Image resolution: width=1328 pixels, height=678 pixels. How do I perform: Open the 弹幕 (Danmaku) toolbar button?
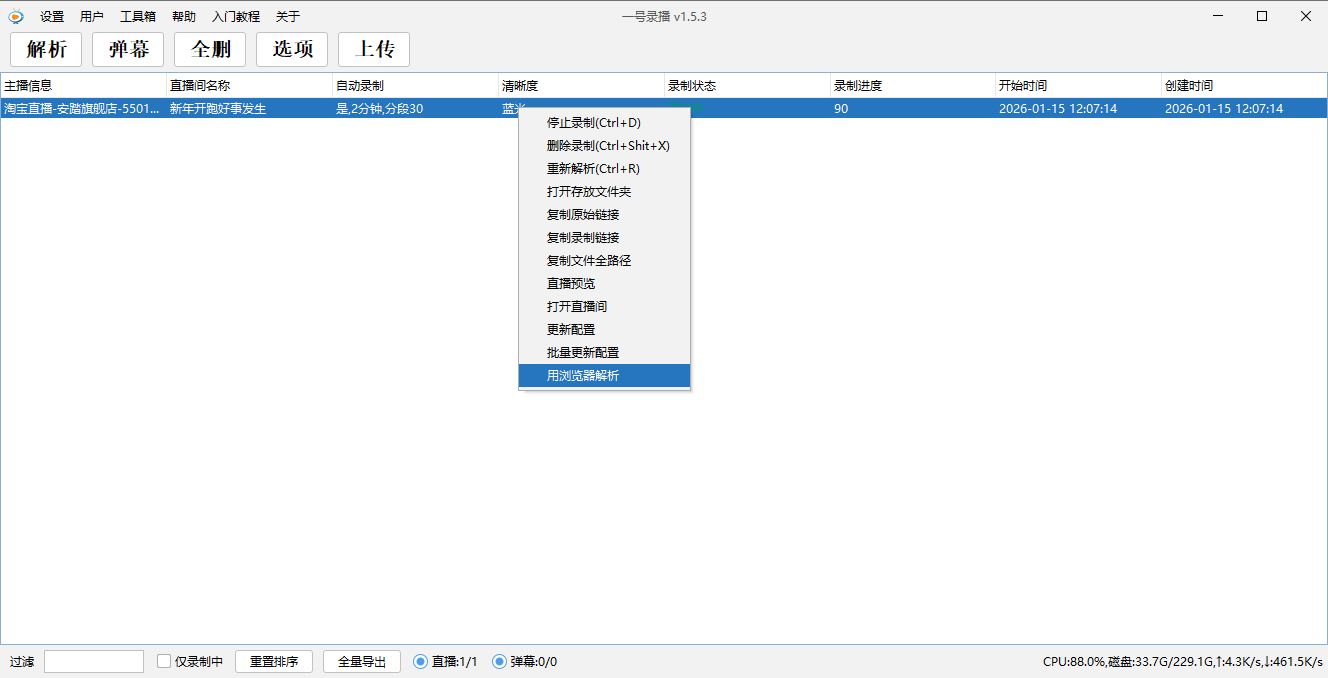127,49
